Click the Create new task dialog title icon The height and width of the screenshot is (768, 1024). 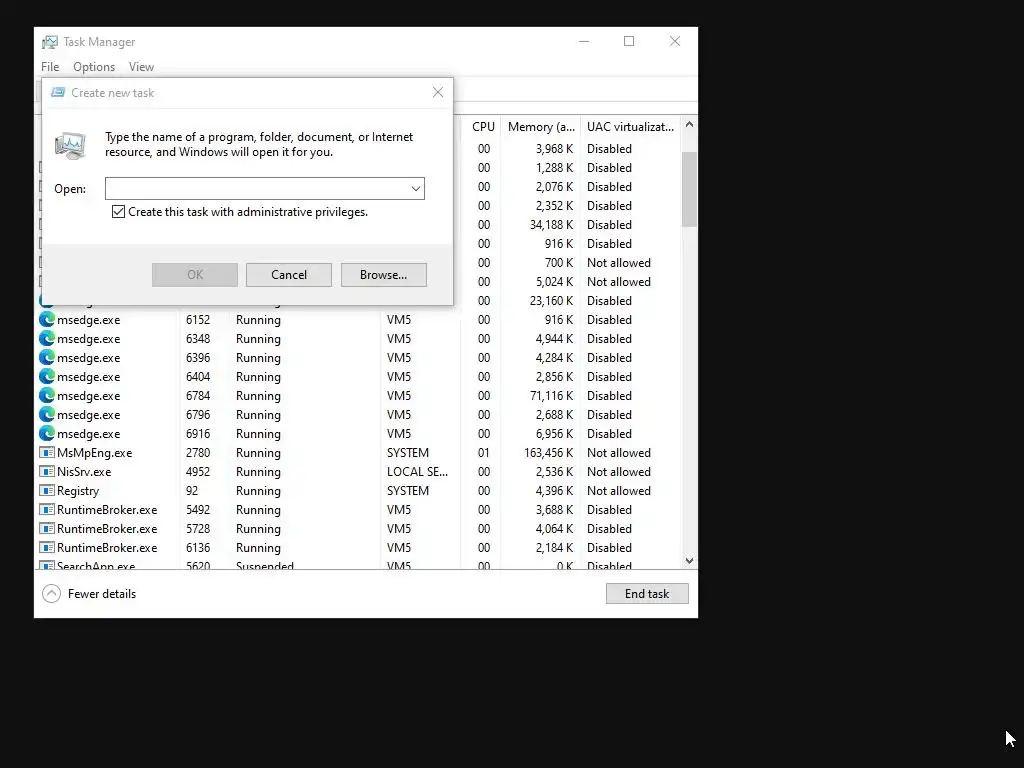pos(58,93)
